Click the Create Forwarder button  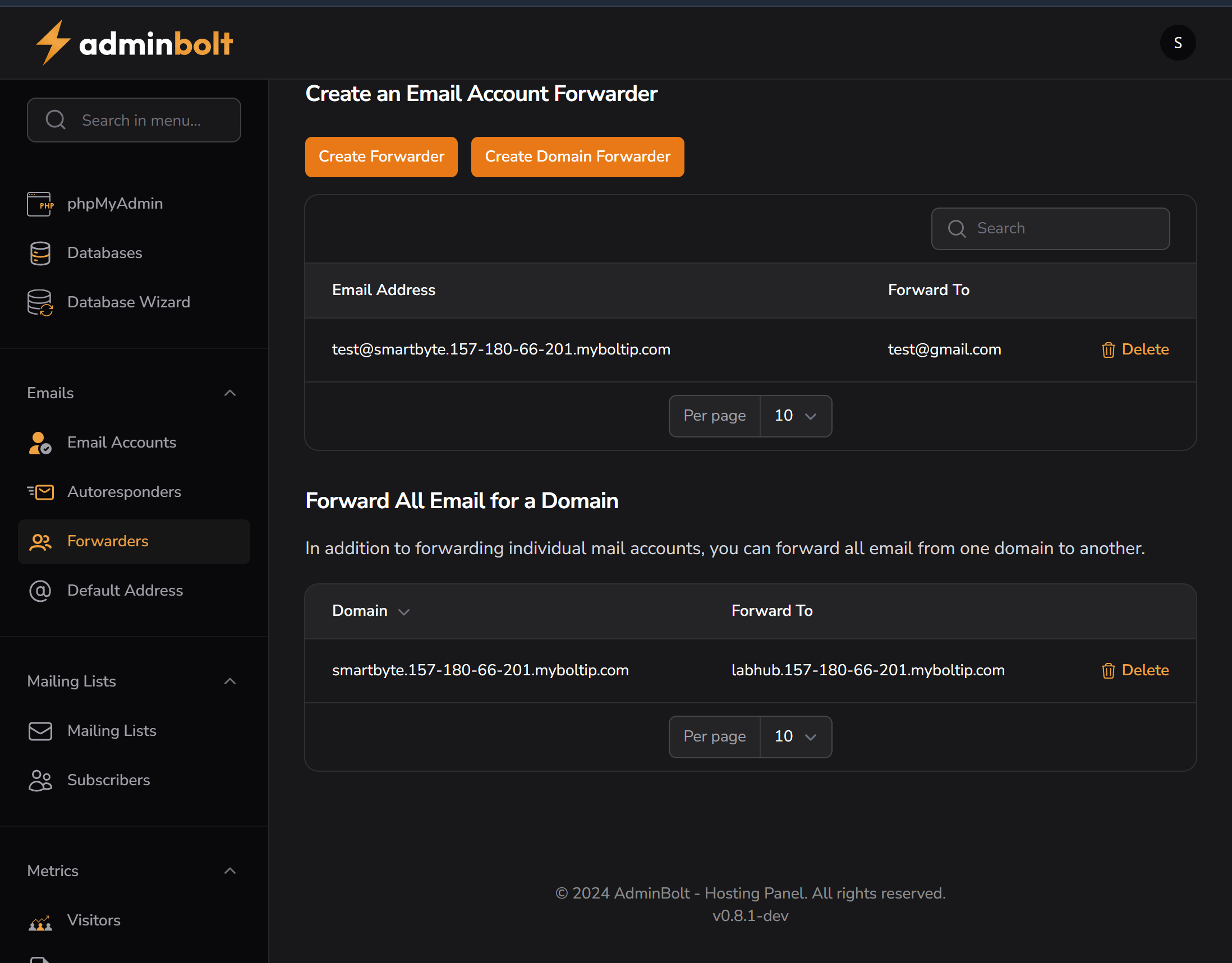[x=381, y=156]
